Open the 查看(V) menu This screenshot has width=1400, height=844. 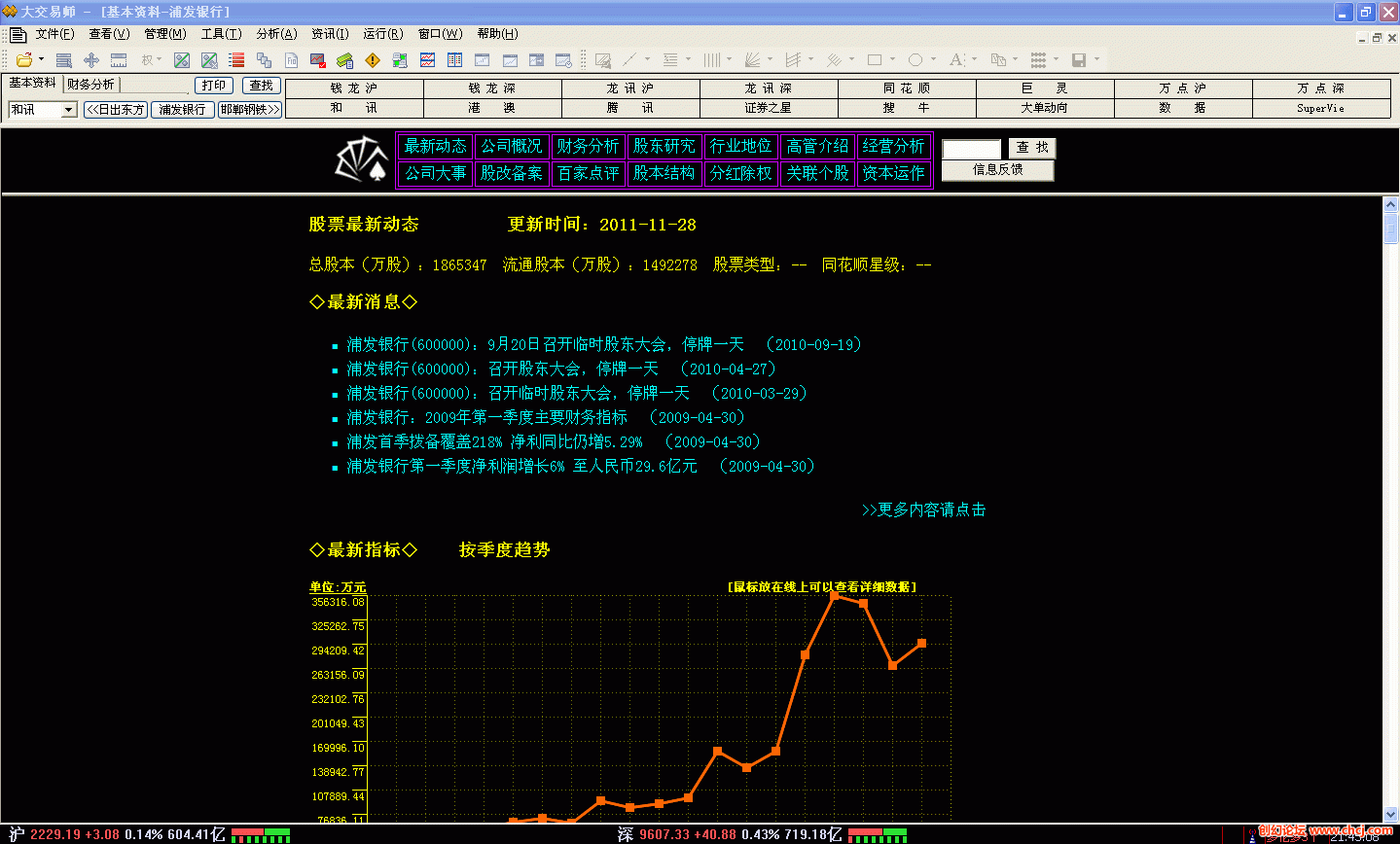point(109,34)
